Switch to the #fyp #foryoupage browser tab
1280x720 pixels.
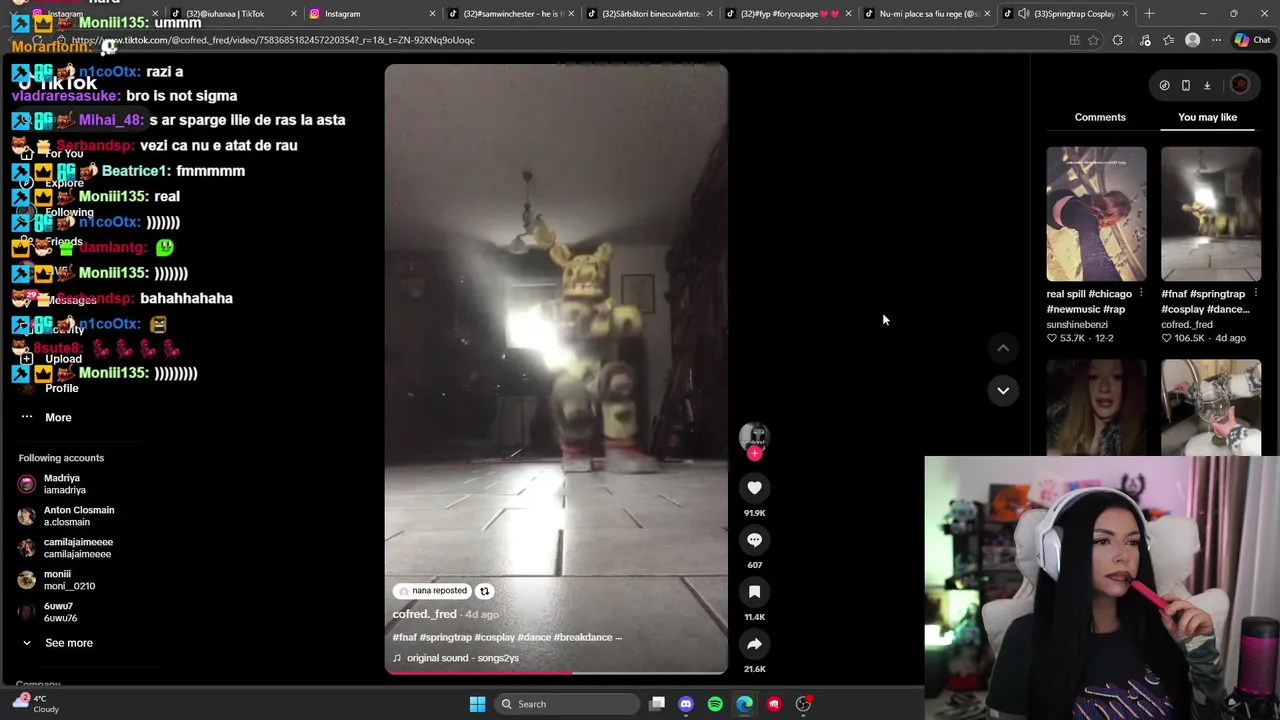[790, 14]
